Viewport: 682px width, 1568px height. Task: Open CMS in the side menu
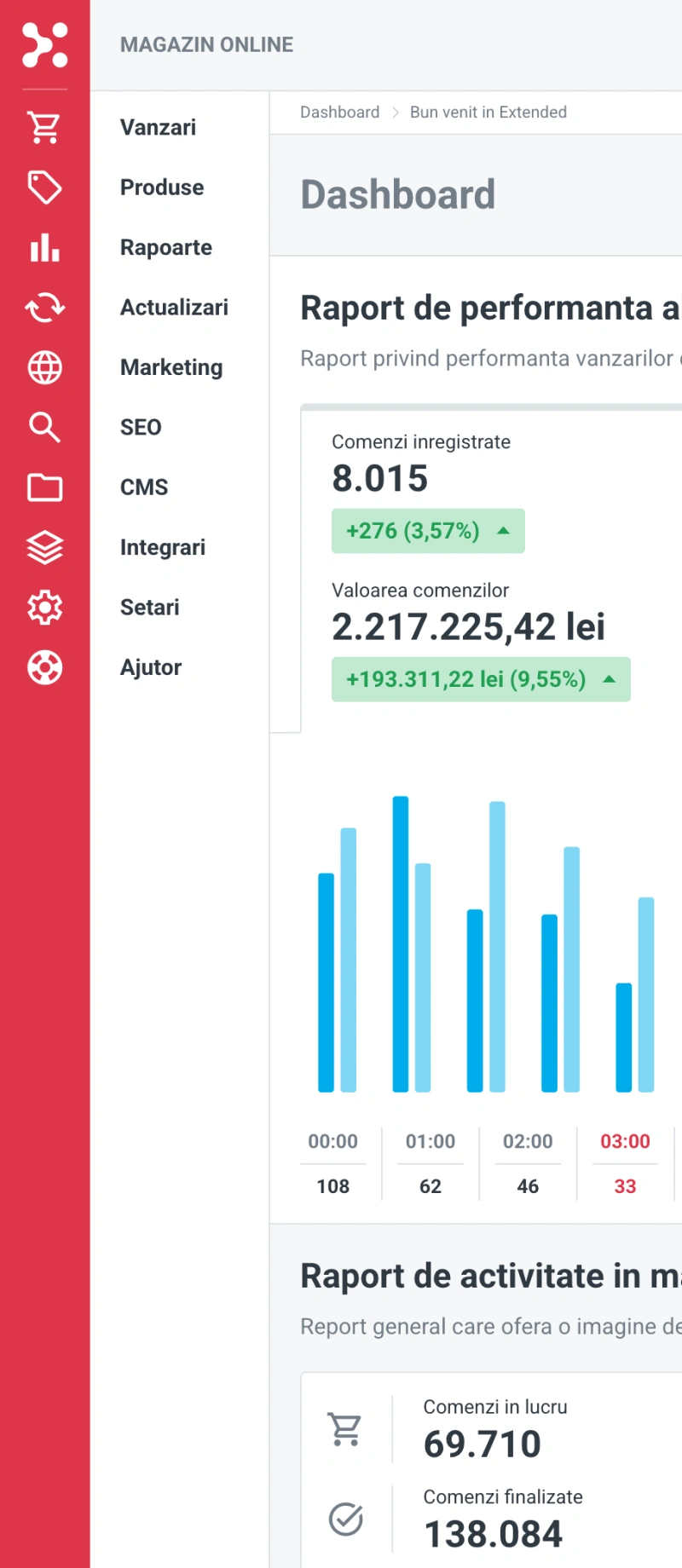(x=144, y=487)
